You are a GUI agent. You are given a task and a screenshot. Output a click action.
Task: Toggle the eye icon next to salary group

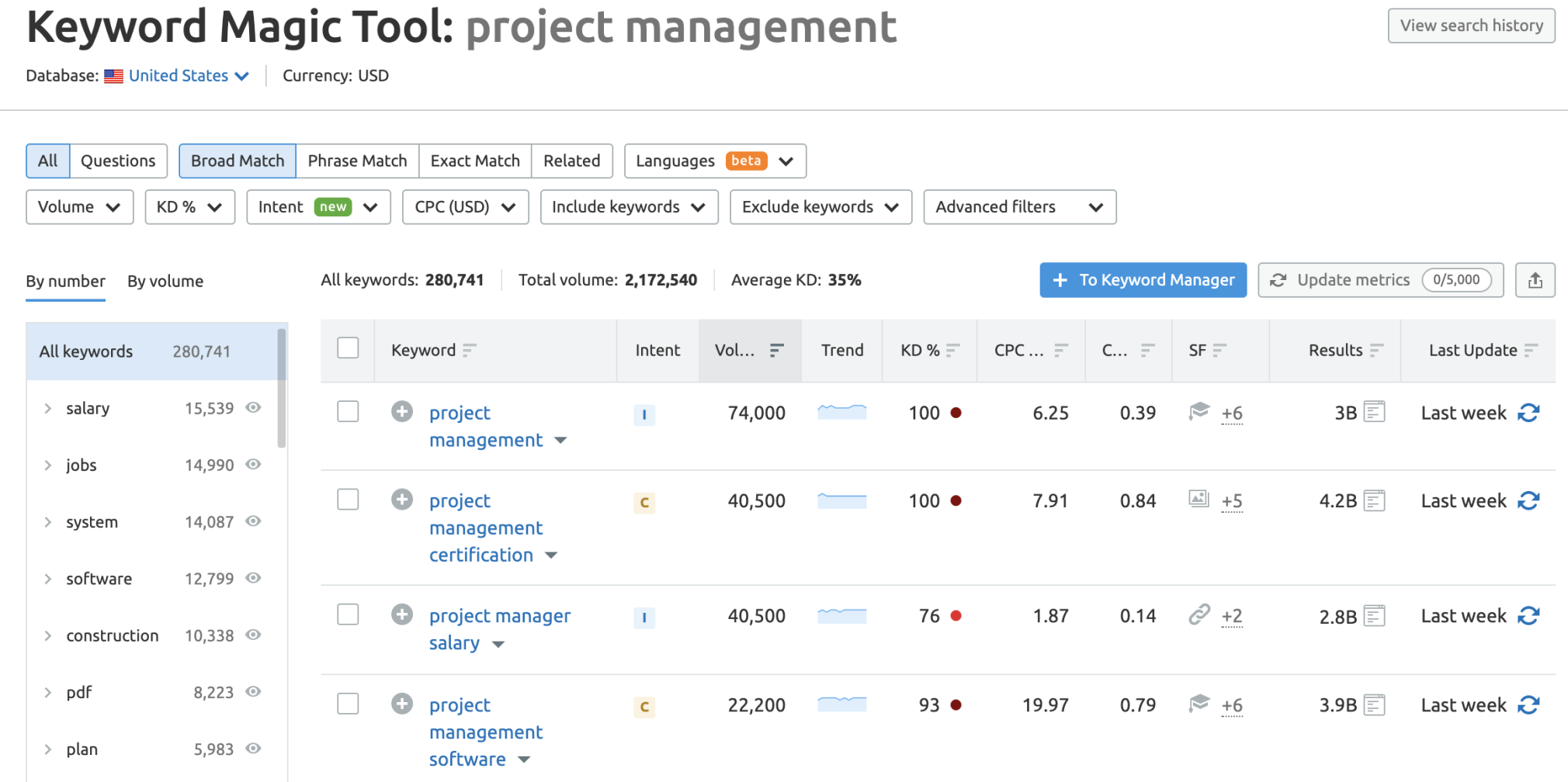click(x=253, y=408)
